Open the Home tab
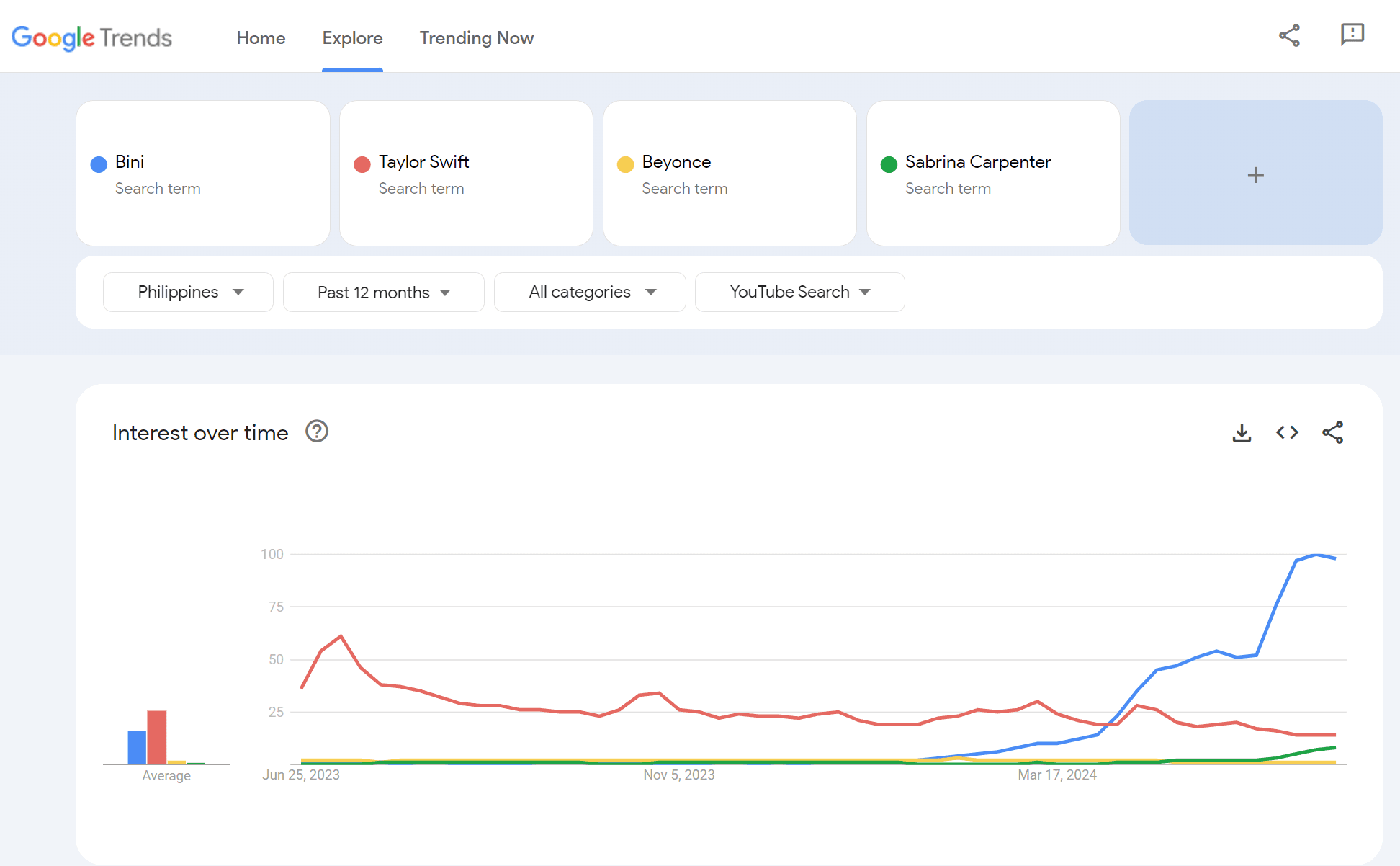 pyautogui.click(x=261, y=37)
